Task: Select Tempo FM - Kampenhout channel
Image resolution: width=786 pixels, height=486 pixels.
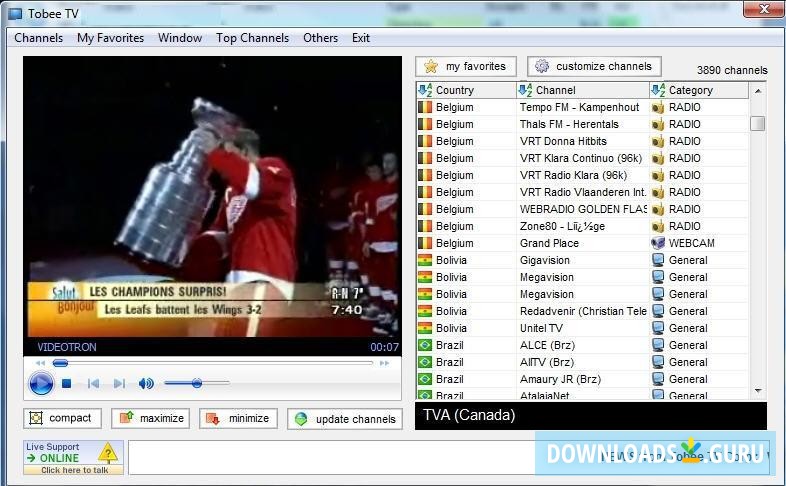Action: (x=582, y=107)
